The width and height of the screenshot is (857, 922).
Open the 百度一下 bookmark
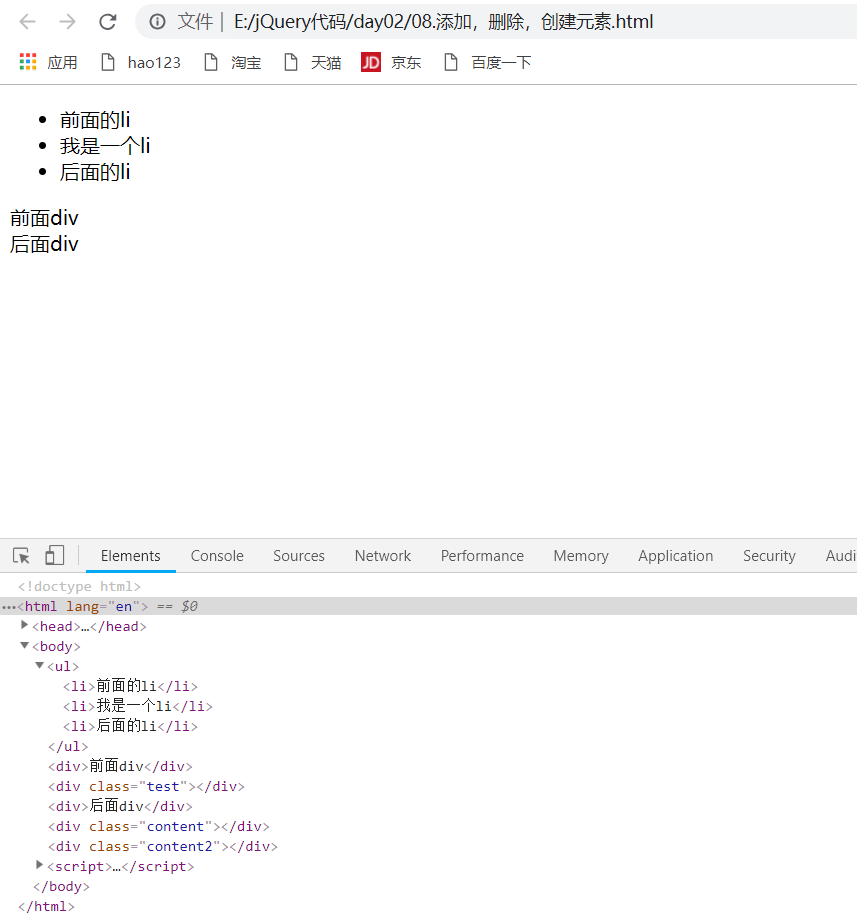click(487, 62)
